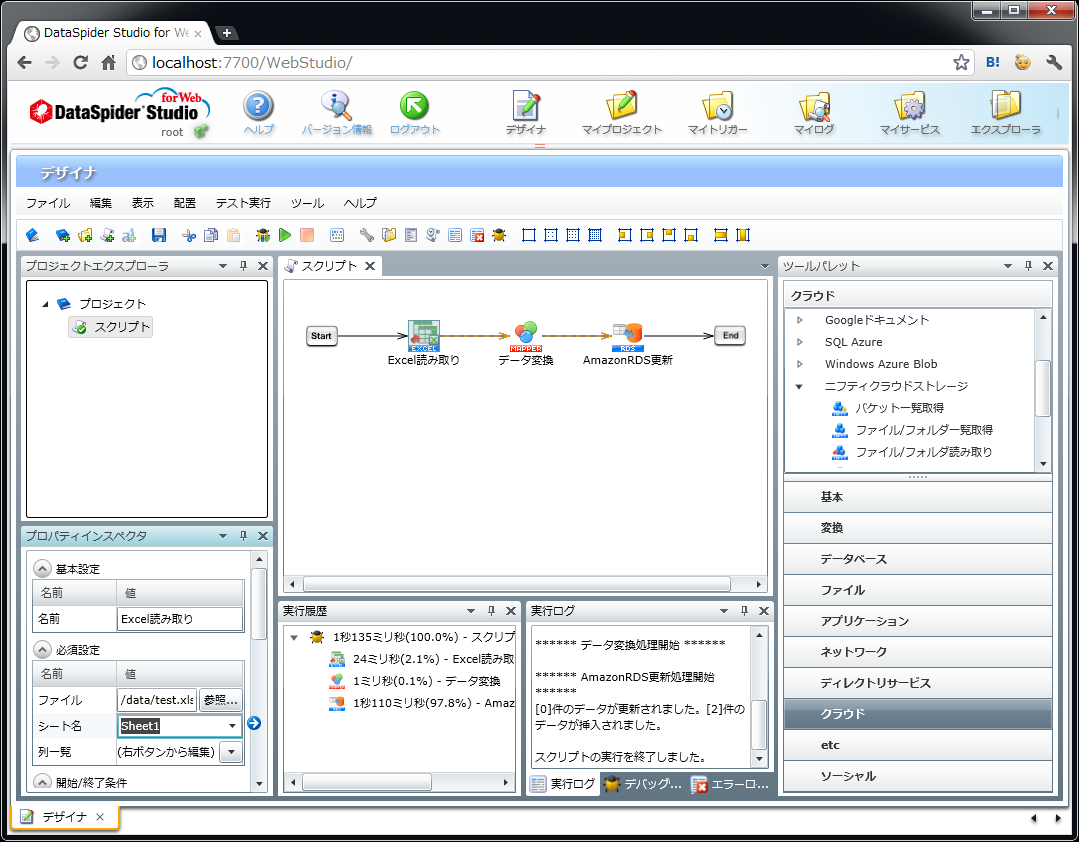The width and height of the screenshot is (1079, 842).
Task: Run the script with the green play toolbar icon
Action: [x=284, y=234]
